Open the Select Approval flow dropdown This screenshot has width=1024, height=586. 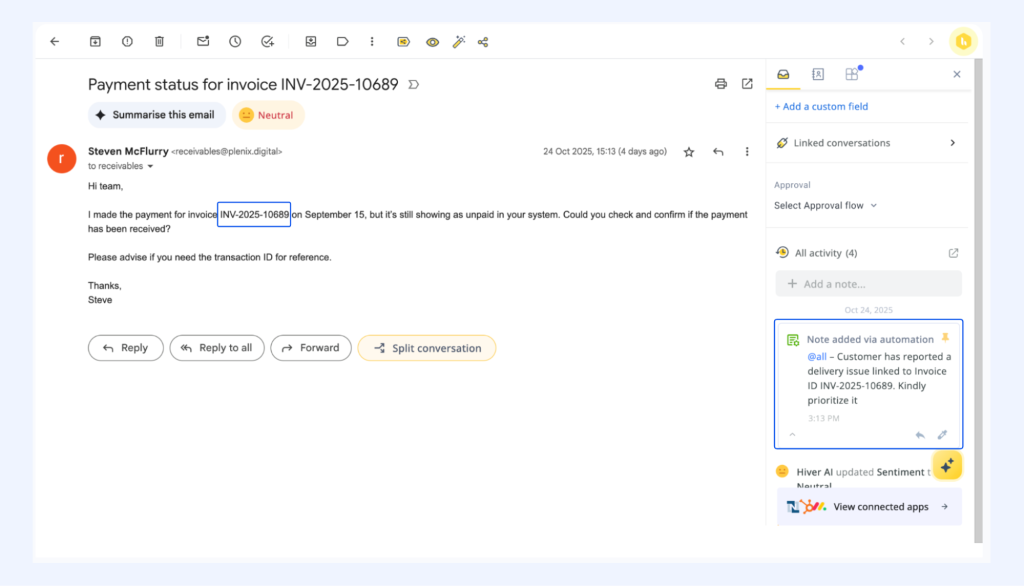825,205
